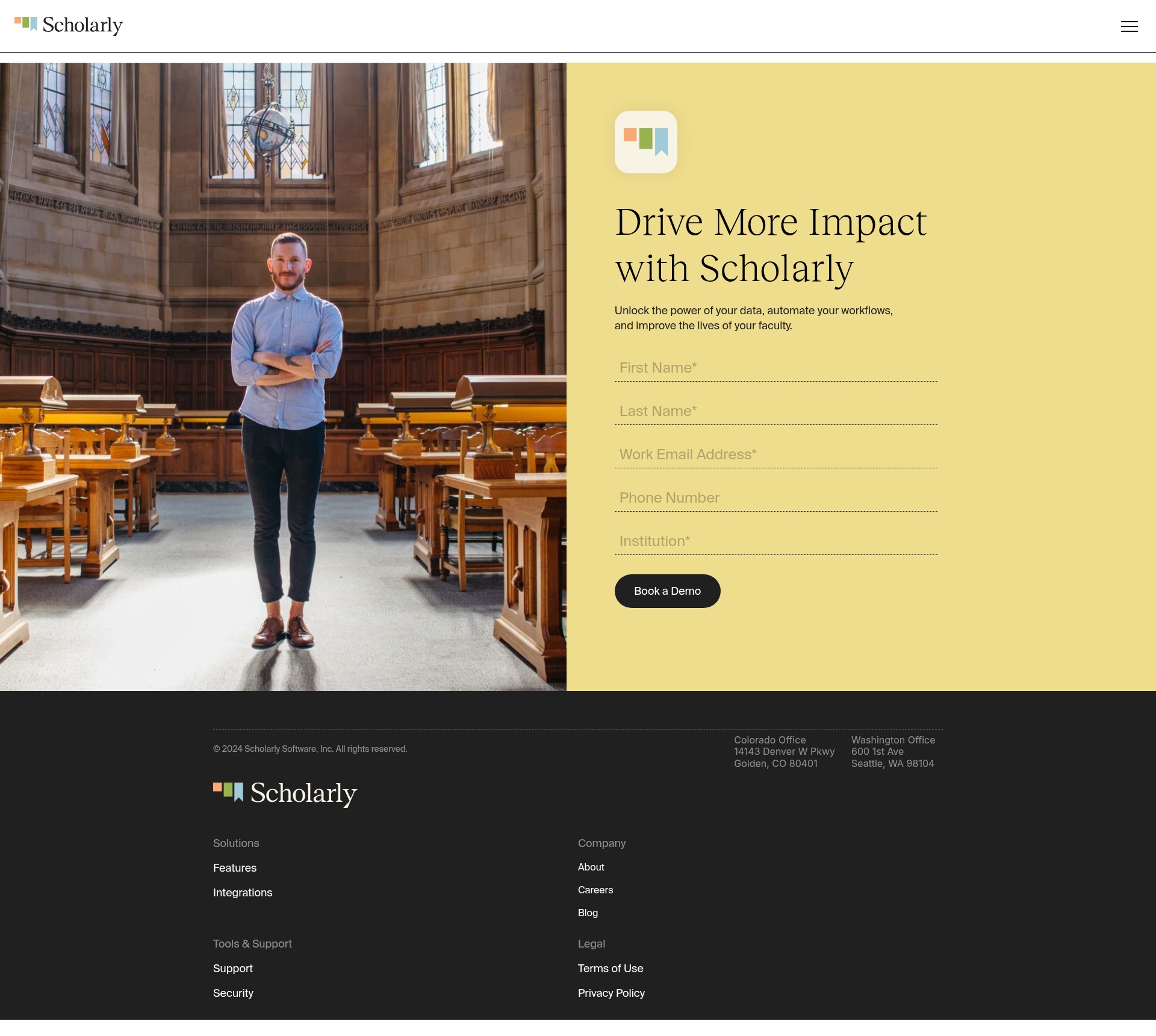
Task: Open the Integrations footer link
Action: 243,893
